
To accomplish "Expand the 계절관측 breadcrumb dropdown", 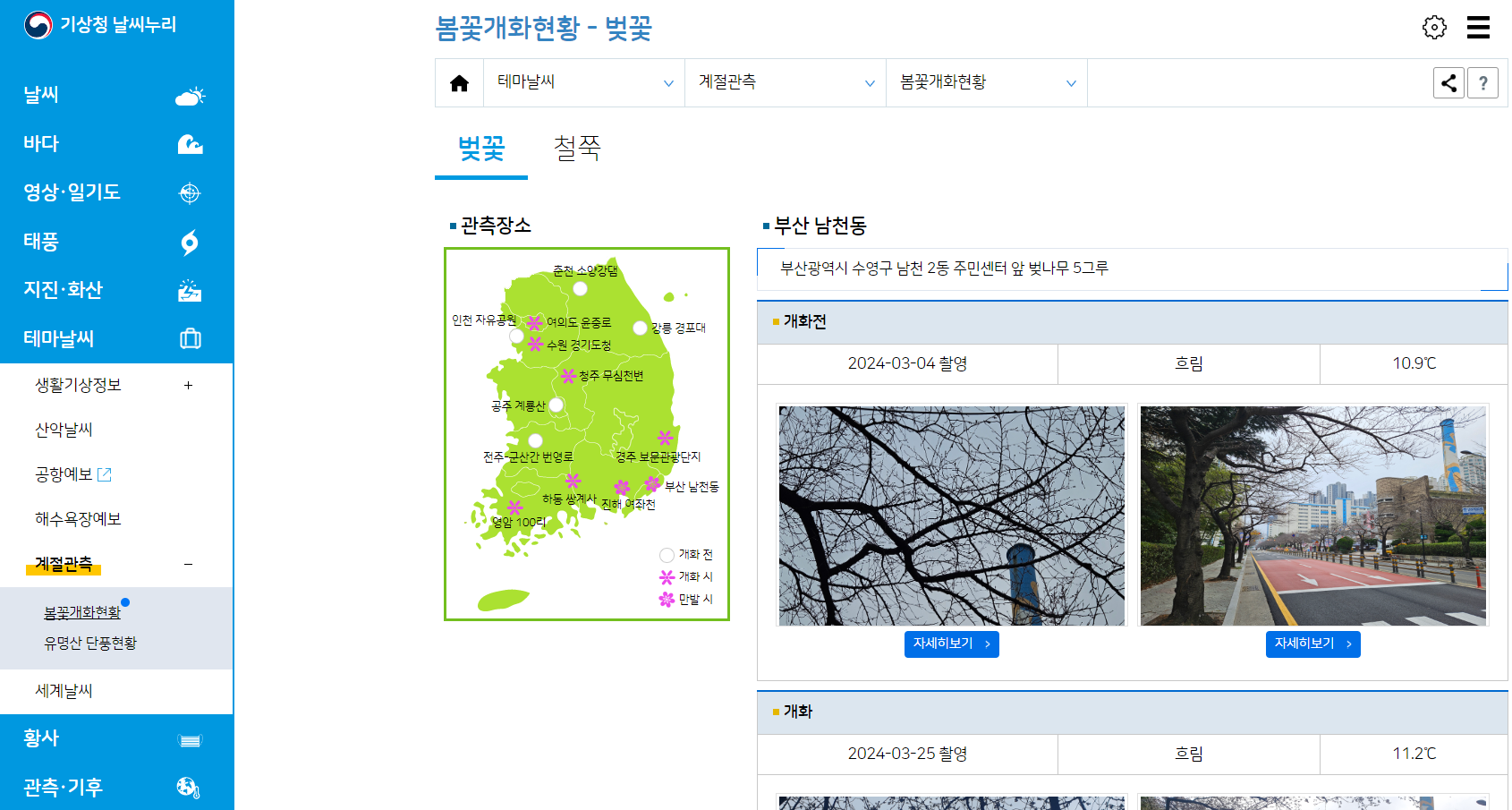I will 786,83.
